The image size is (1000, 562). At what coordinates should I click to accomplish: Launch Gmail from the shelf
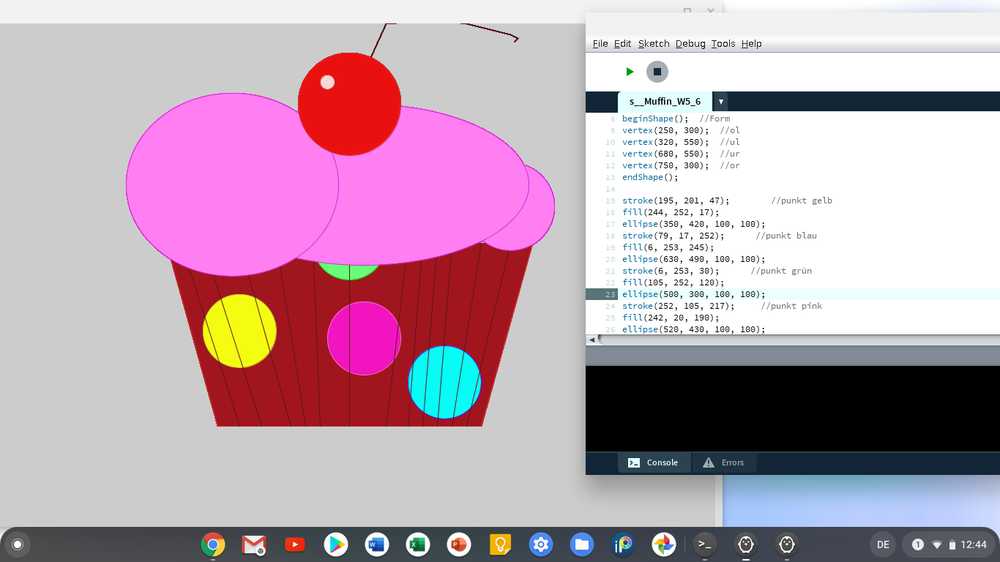(254, 545)
